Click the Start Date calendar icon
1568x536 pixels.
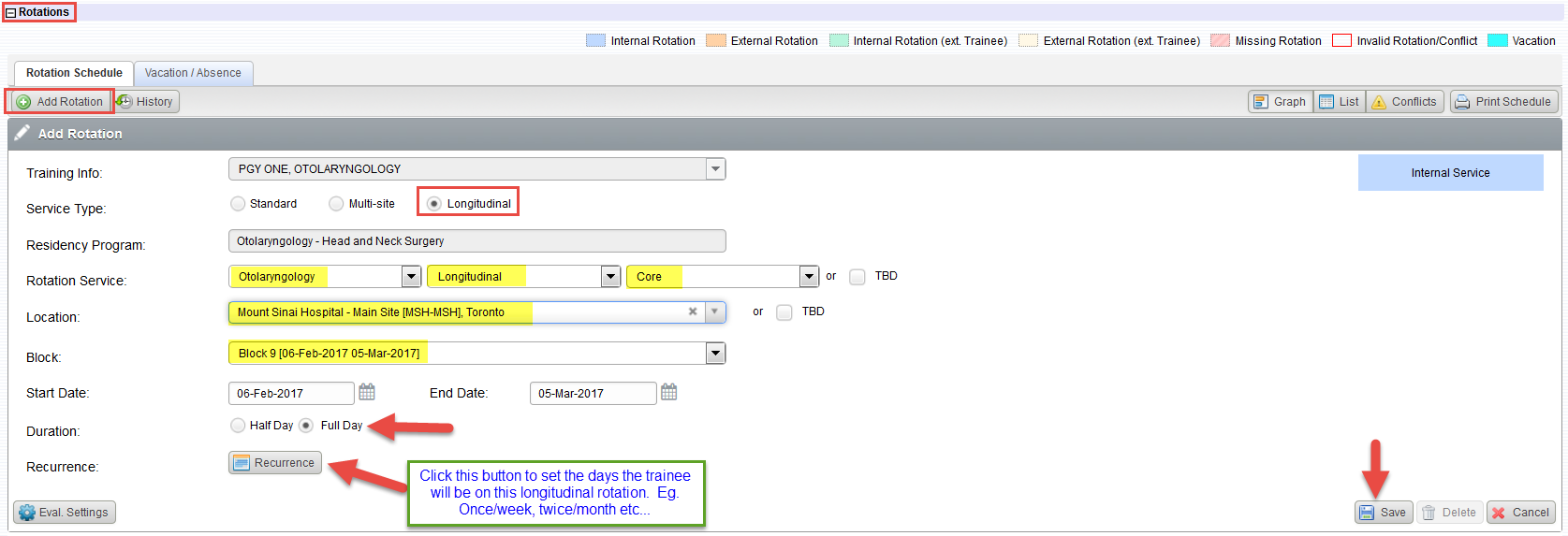click(x=367, y=392)
